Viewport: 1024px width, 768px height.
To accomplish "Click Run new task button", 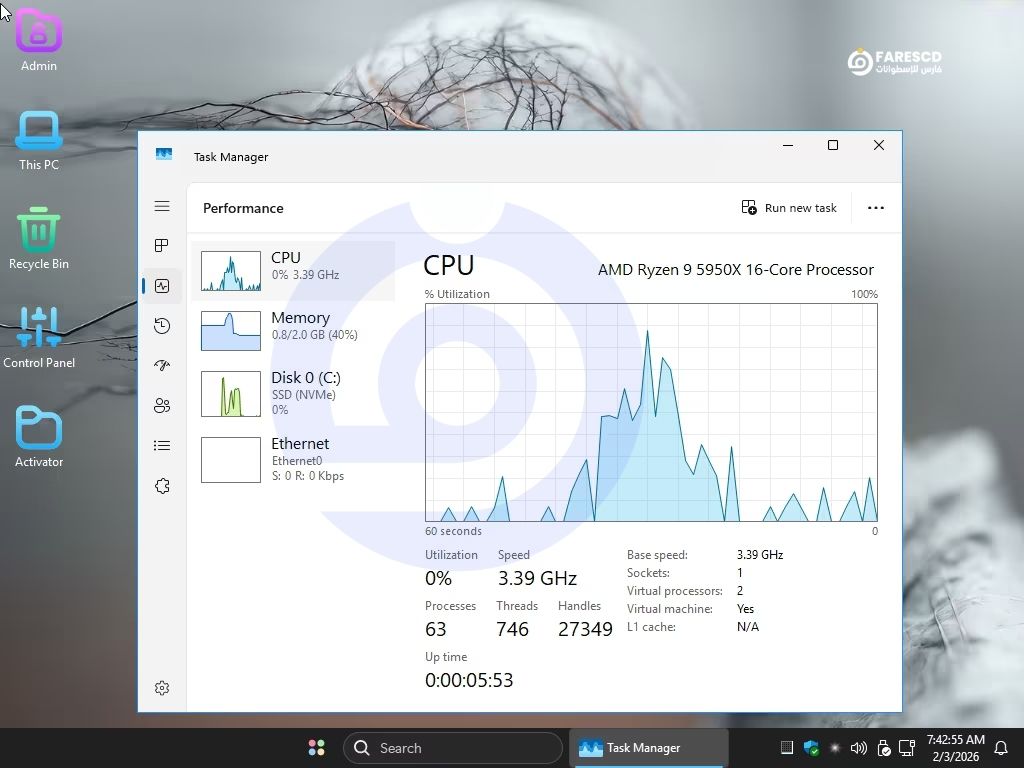I will coord(789,208).
